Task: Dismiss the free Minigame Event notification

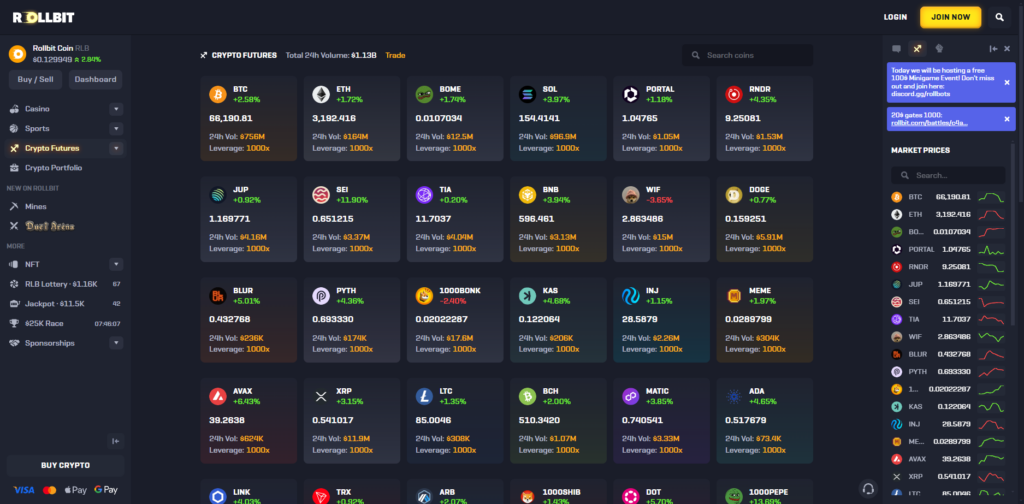Action: [1007, 82]
